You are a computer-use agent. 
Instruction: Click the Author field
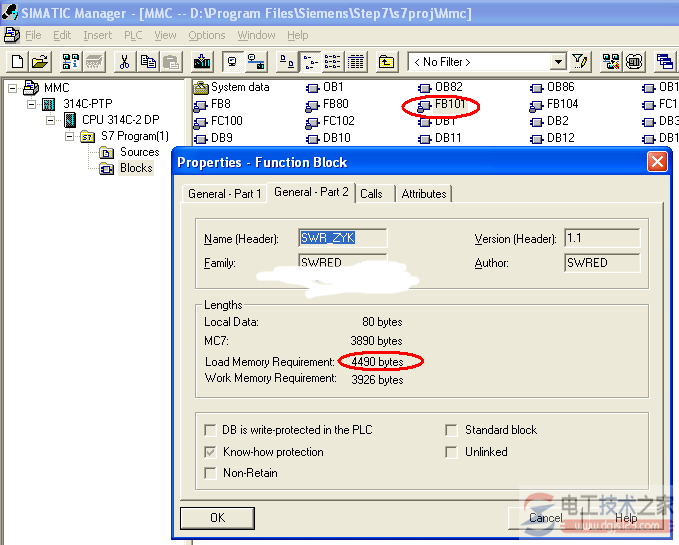tap(602, 263)
